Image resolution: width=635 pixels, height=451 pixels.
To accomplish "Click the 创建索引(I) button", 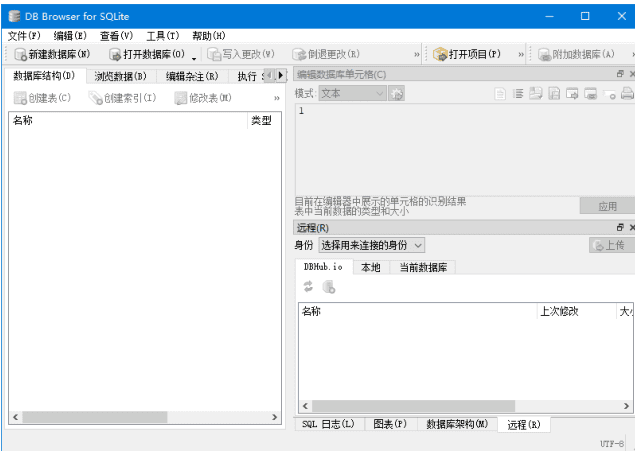I will click(122, 98).
